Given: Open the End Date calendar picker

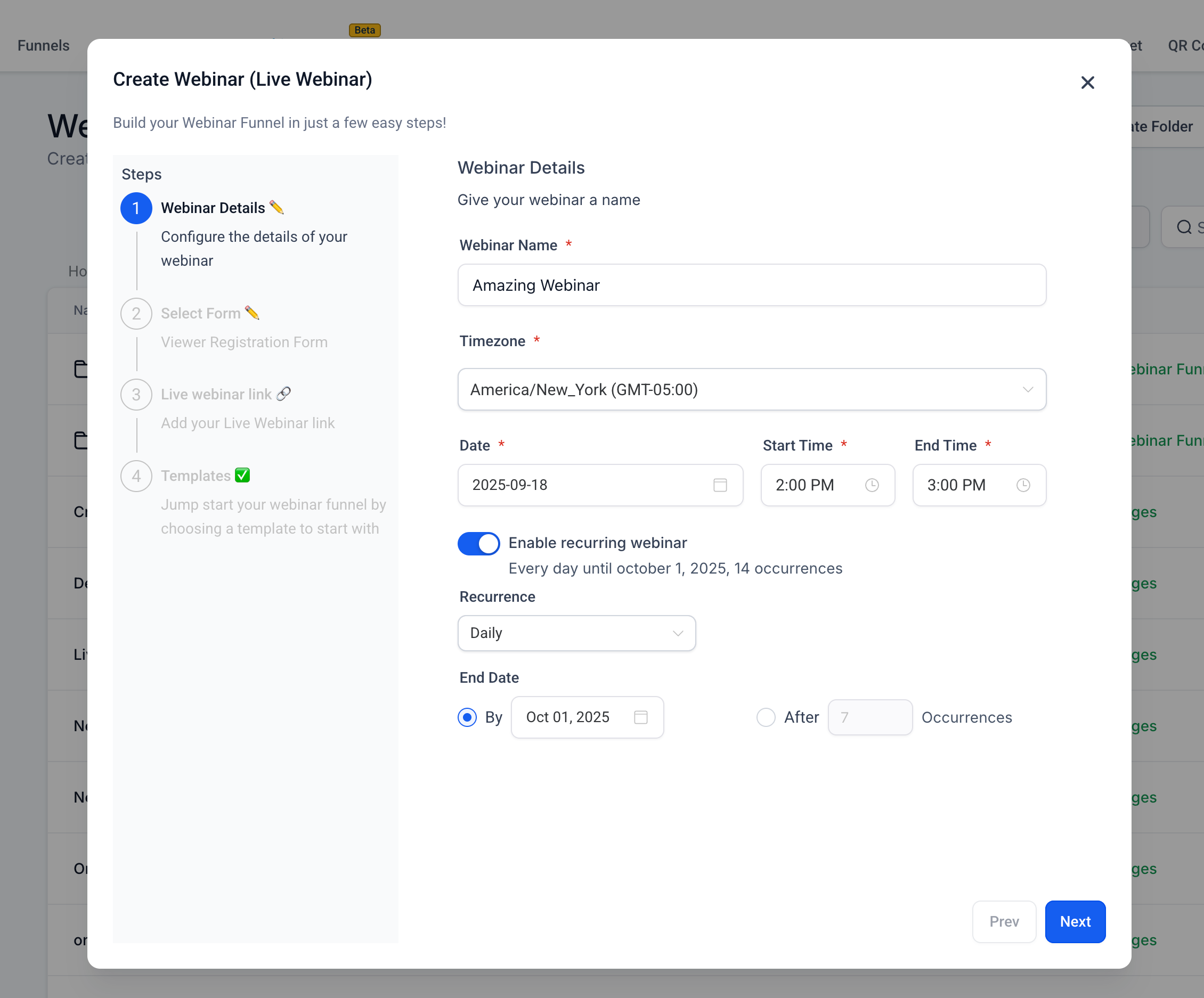Looking at the screenshot, I should (641, 717).
